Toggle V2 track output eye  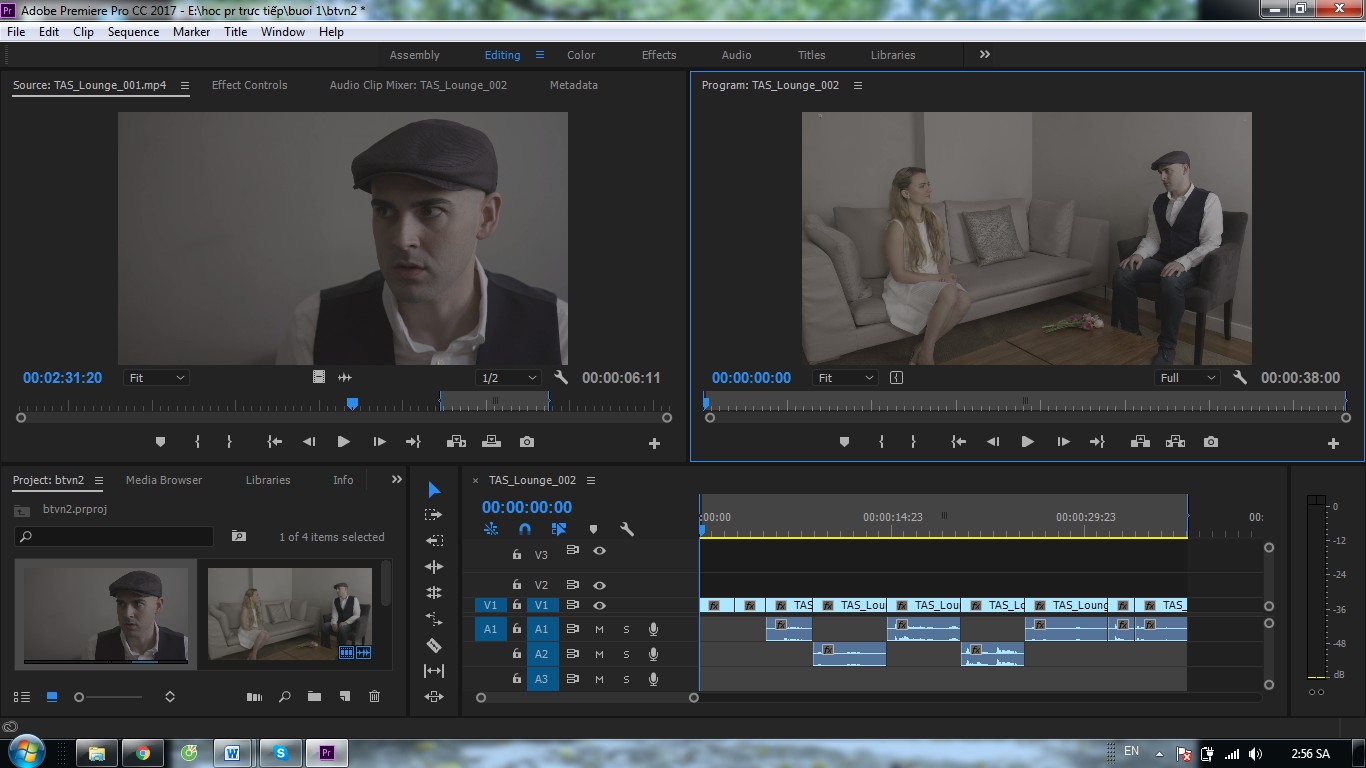[x=599, y=585]
